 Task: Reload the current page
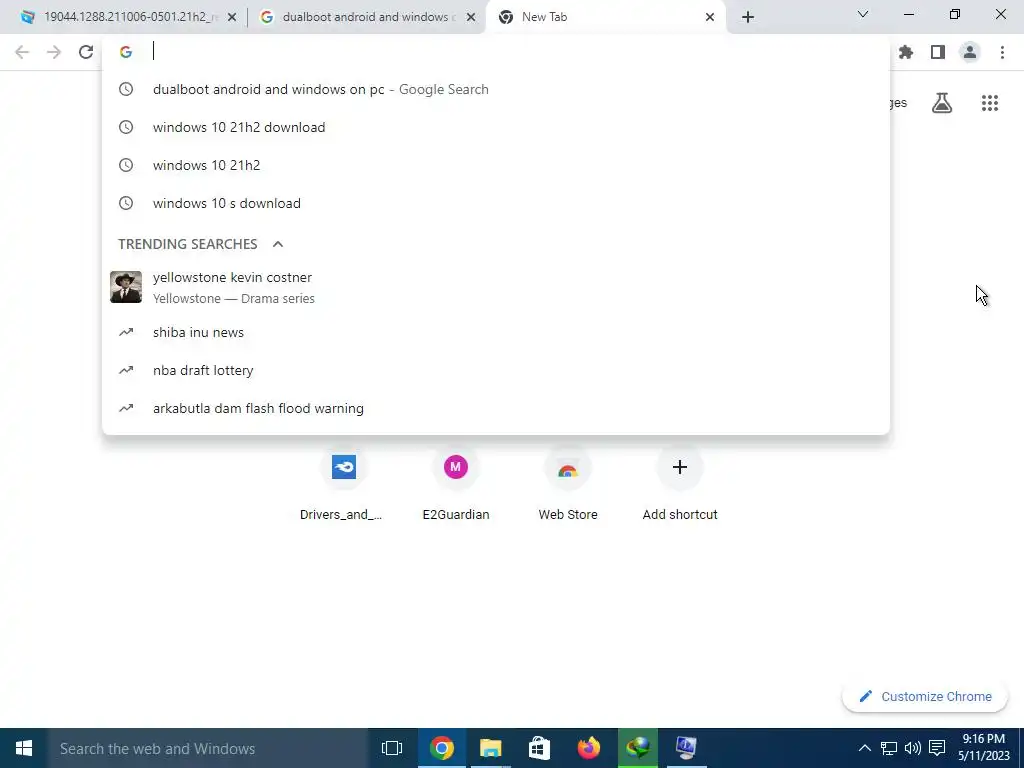coord(86,52)
